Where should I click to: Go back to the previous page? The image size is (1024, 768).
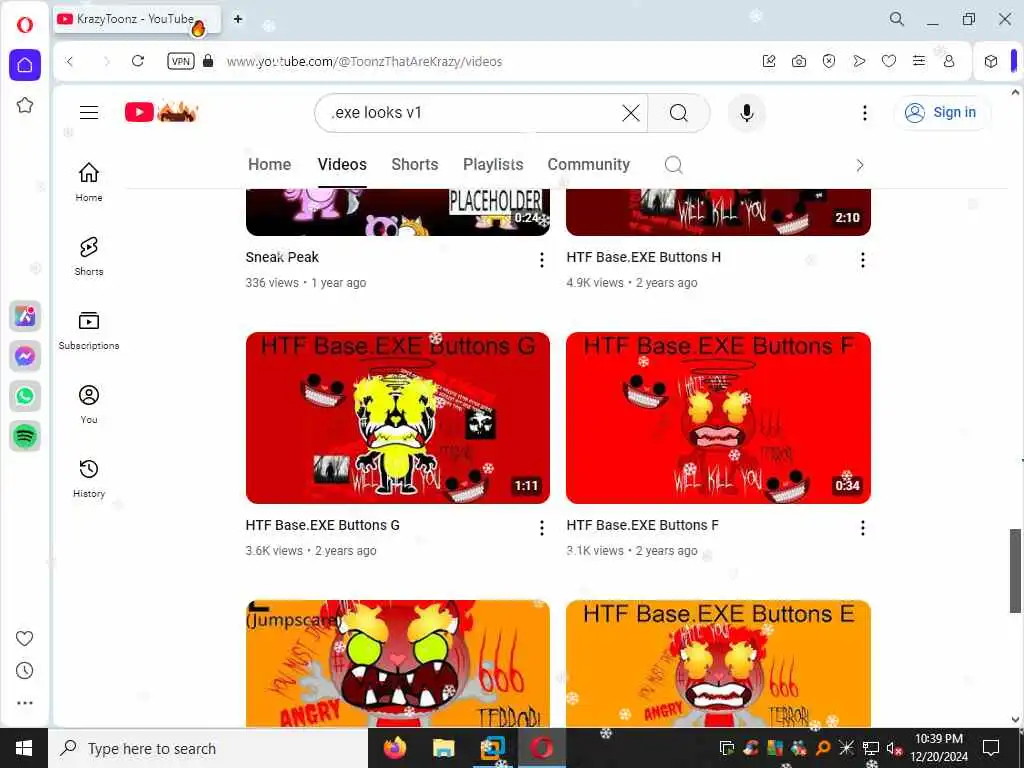pos(70,61)
